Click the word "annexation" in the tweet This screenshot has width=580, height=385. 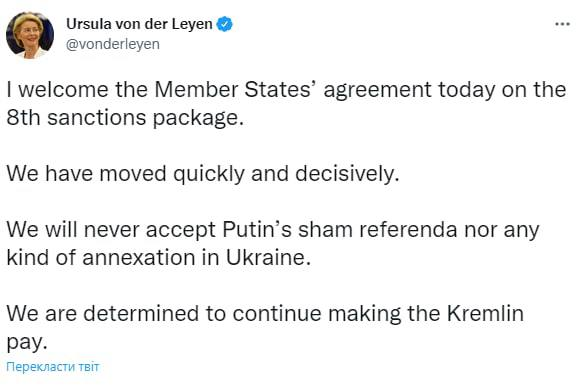[139, 257]
